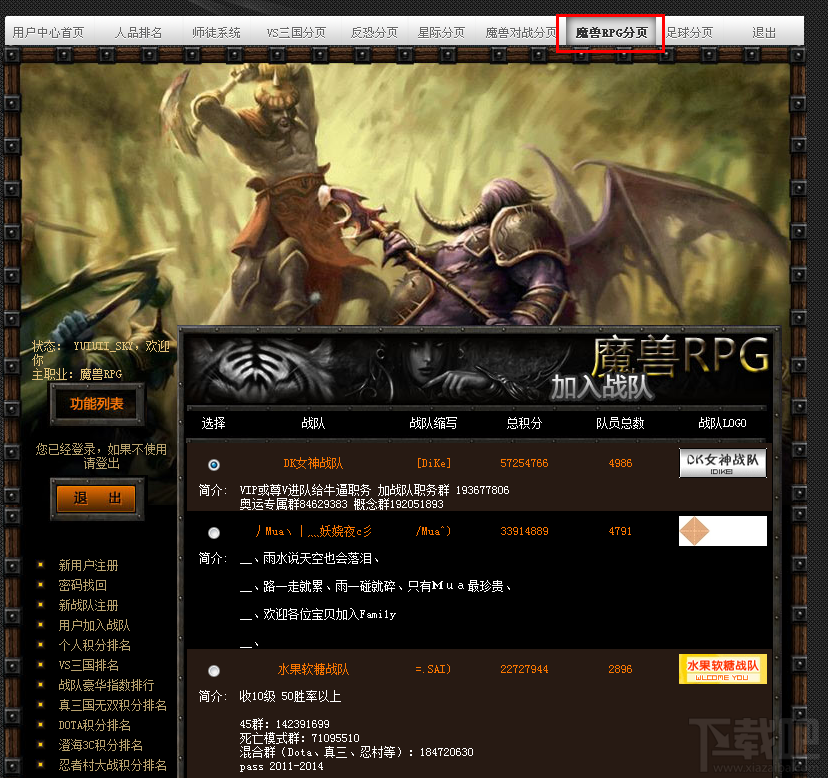Click the /Mua^) team abbreviation
The image size is (828, 778).
point(434,531)
